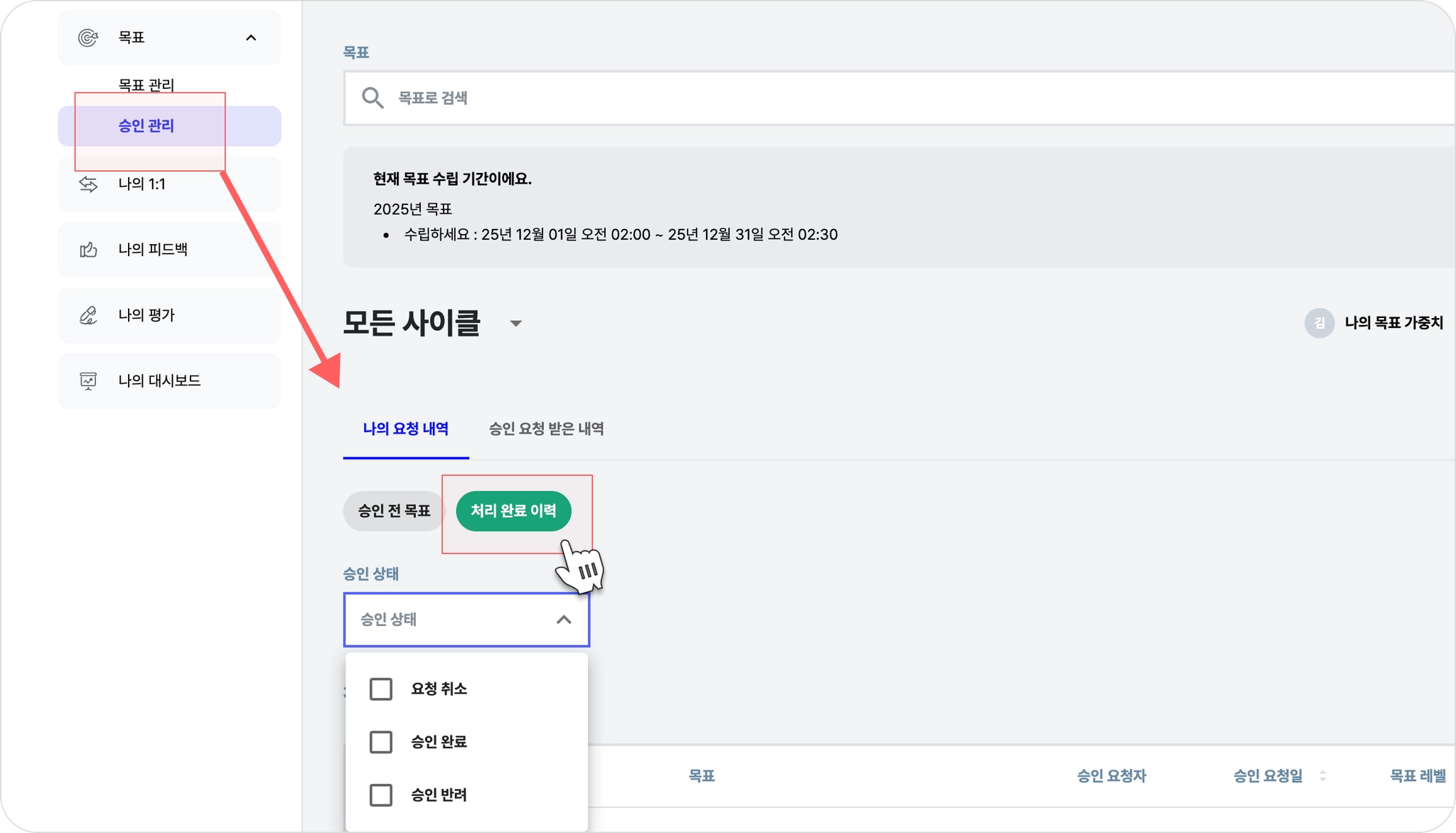
Task: Sort by 승인 요청일 arrows icon
Action: click(x=1322, y=776)
